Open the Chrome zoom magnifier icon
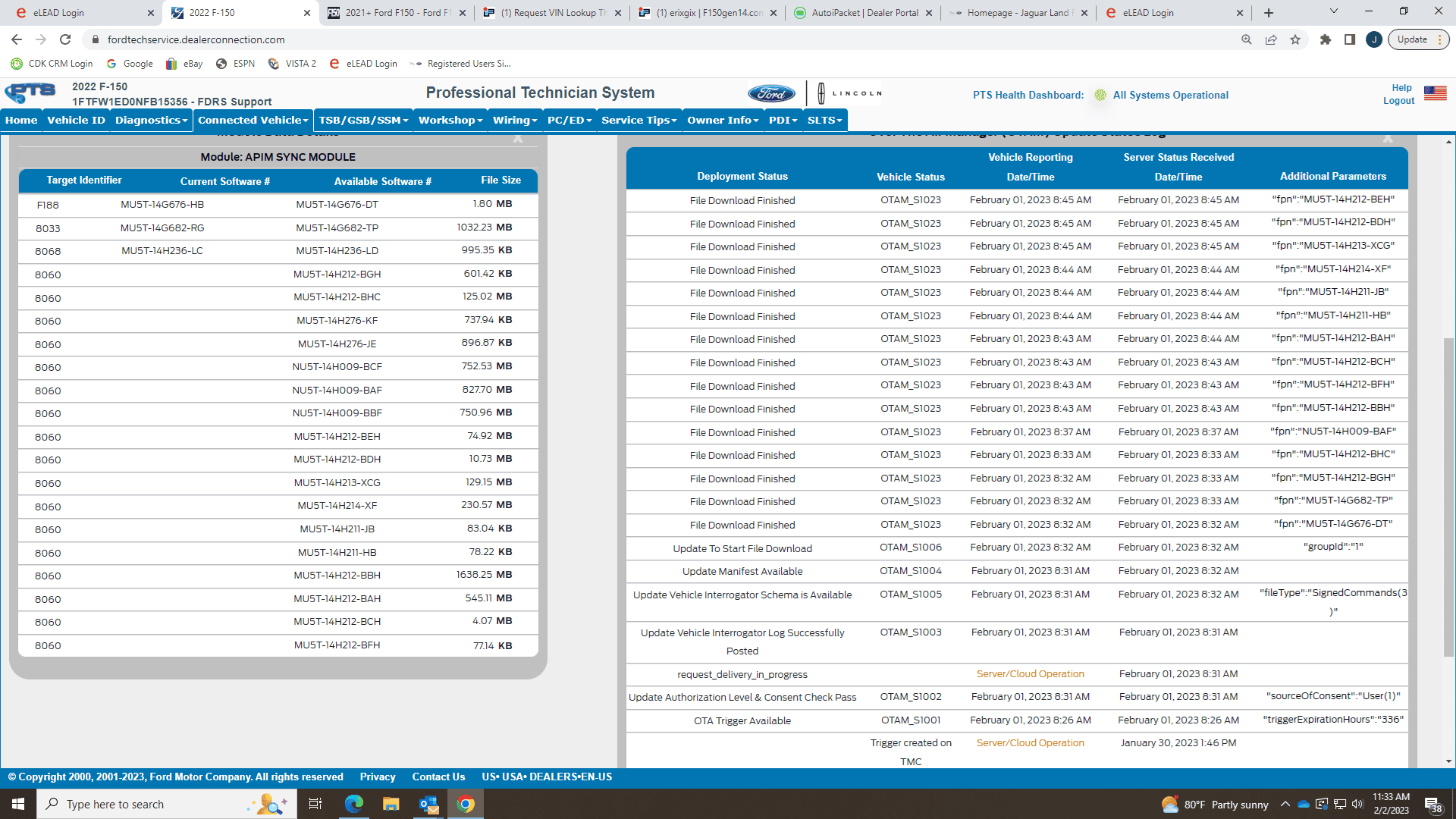 click(1246, 39)
